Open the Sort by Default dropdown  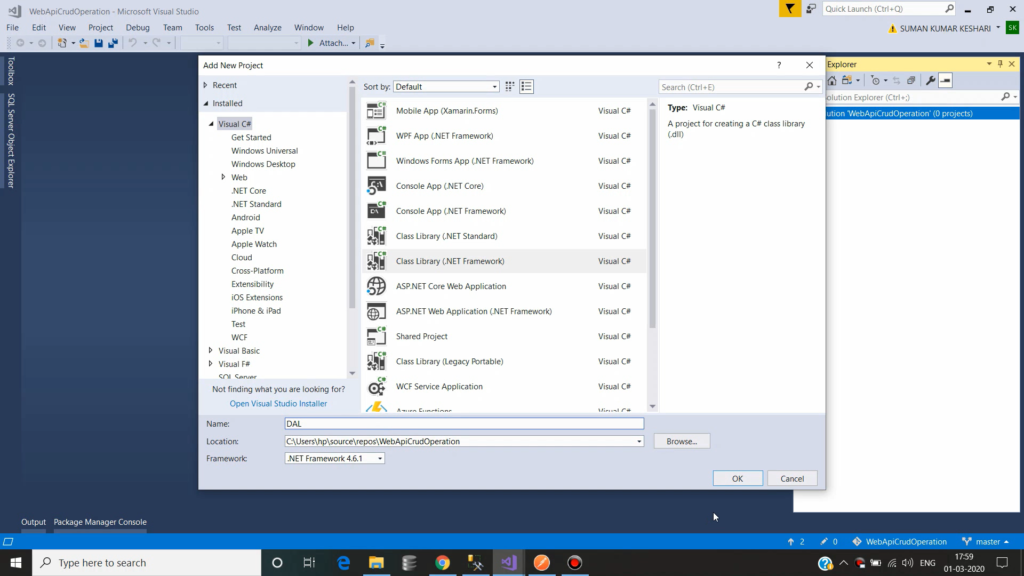(x=446, y=87)
